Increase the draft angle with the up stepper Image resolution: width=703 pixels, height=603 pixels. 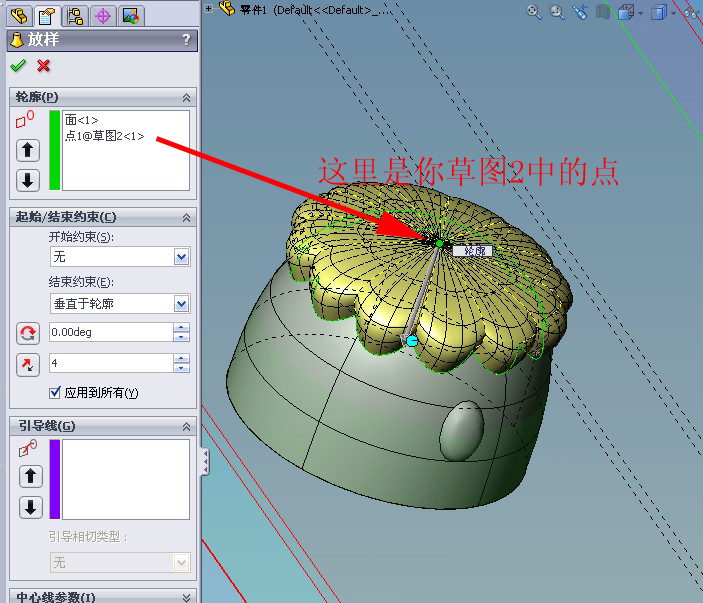coord(181,328)
